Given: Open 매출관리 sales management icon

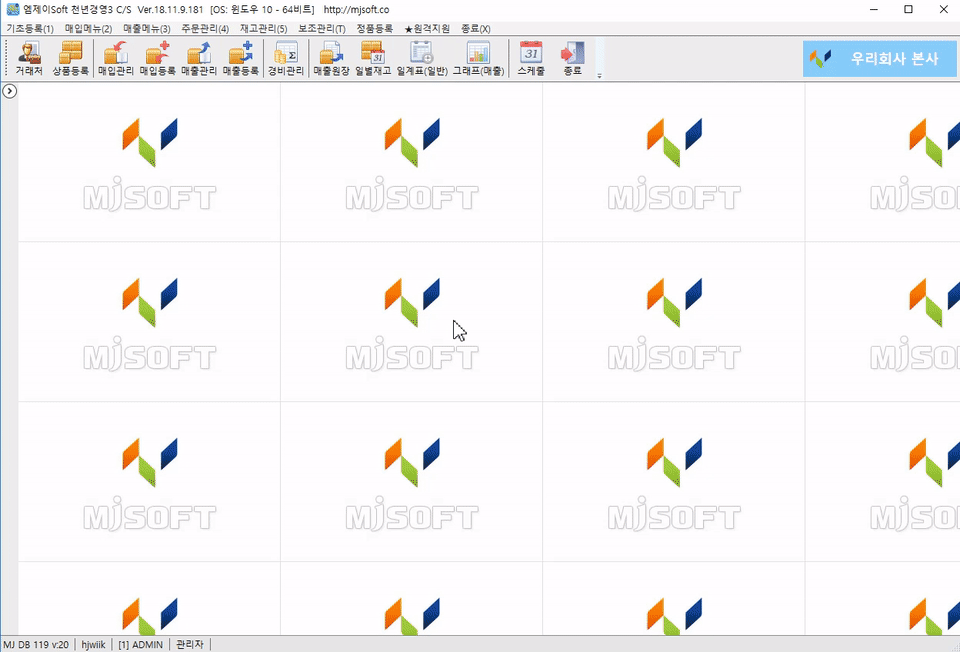Looking at the screenshot, I should tap(199, 59).
